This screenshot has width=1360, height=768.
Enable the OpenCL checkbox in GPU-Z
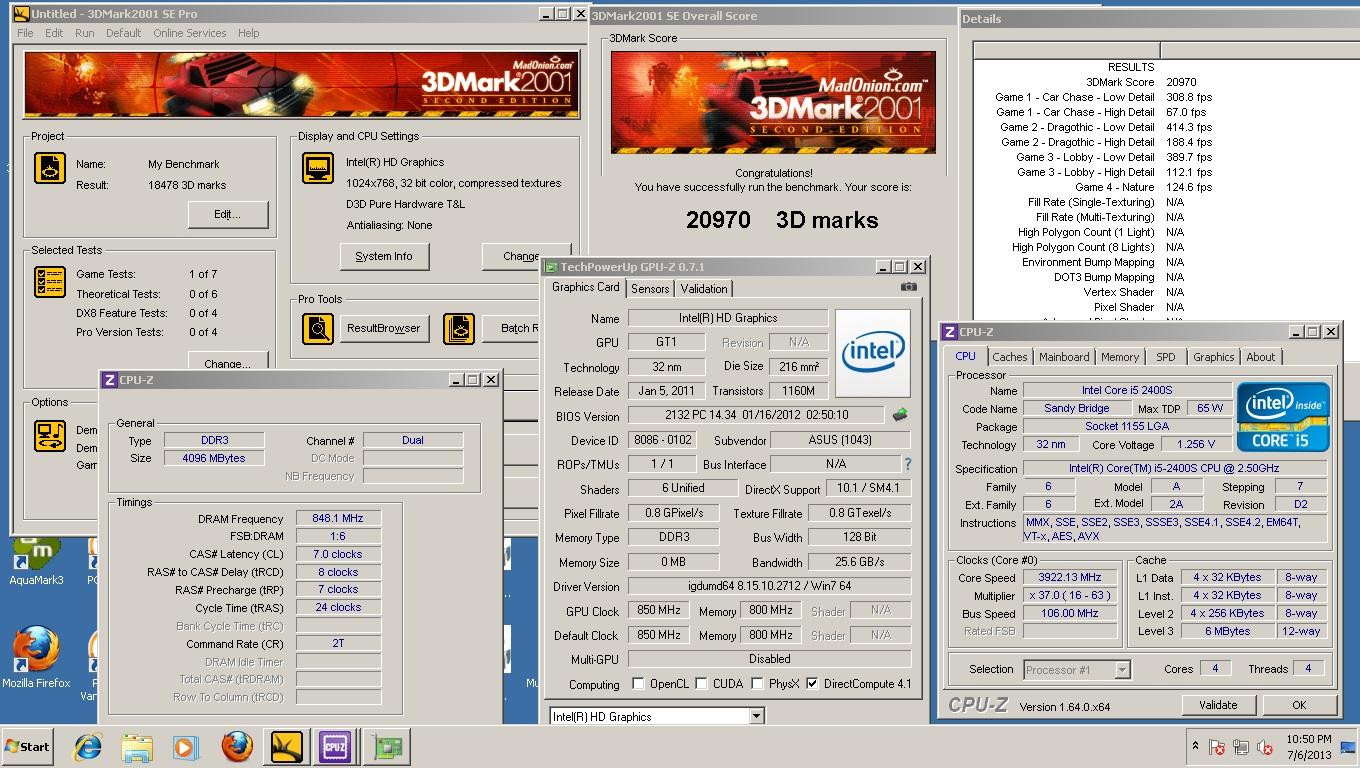point(638,684)
